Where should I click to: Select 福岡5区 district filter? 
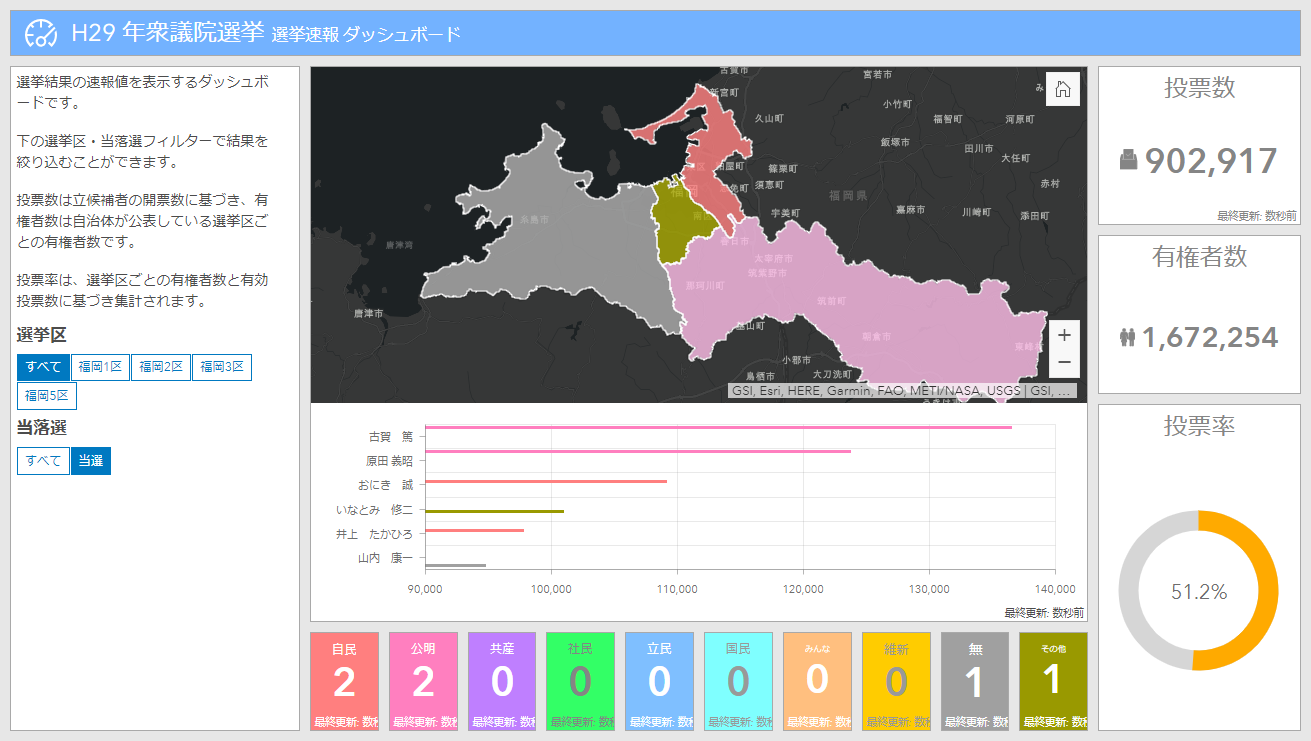click(47, 396)
